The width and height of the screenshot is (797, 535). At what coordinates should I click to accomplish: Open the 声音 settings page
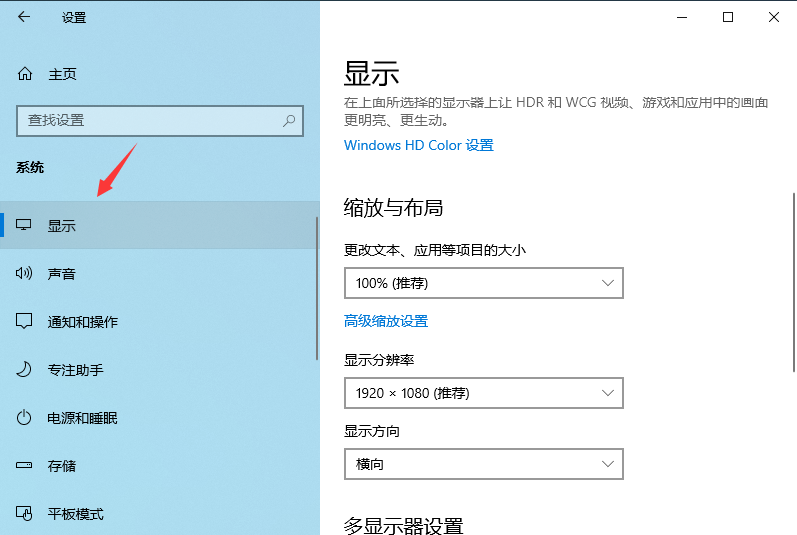click(x=62, y=274)
